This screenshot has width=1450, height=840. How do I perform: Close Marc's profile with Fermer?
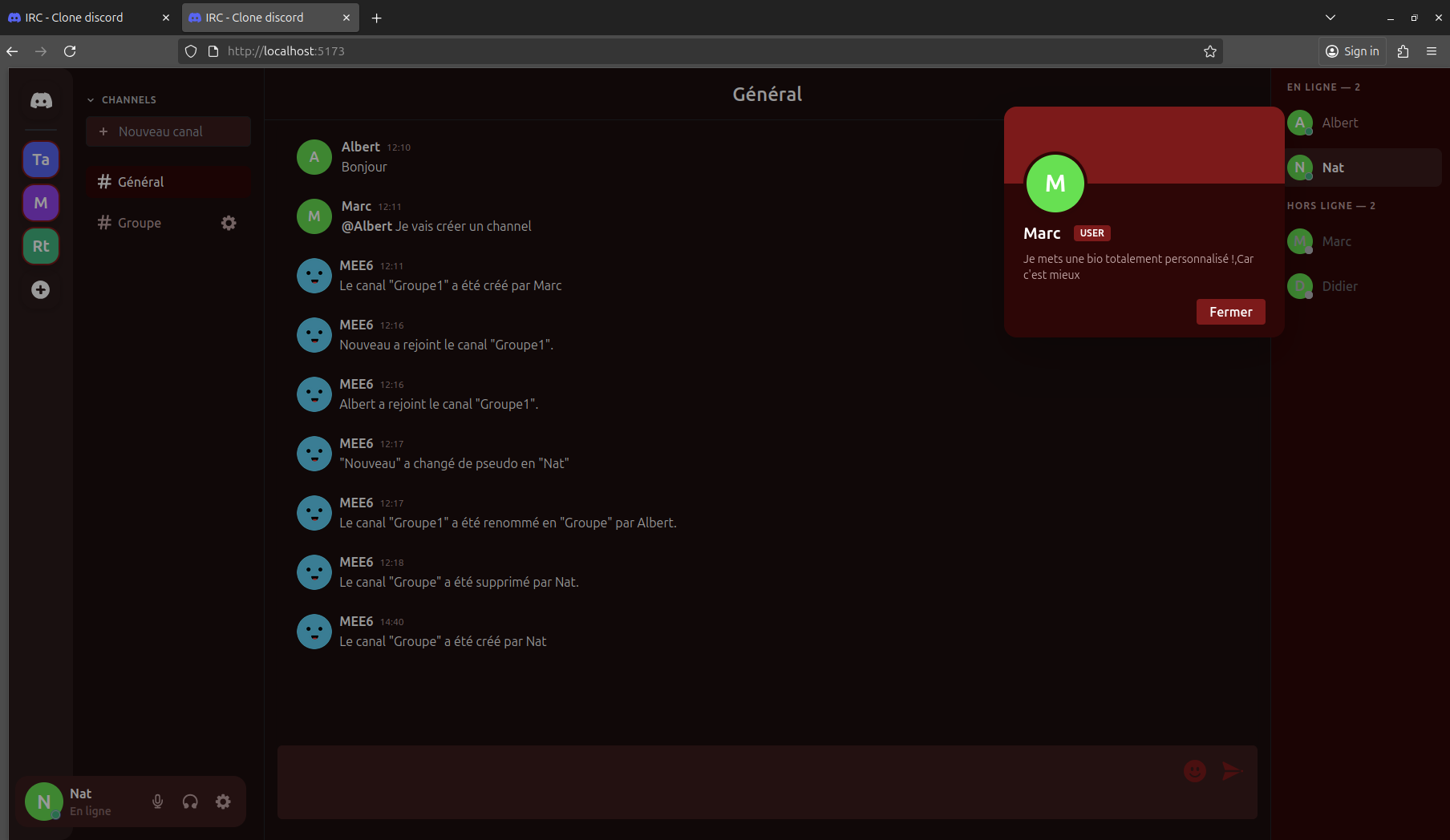pyautogui.click(x=1230, y=312)
